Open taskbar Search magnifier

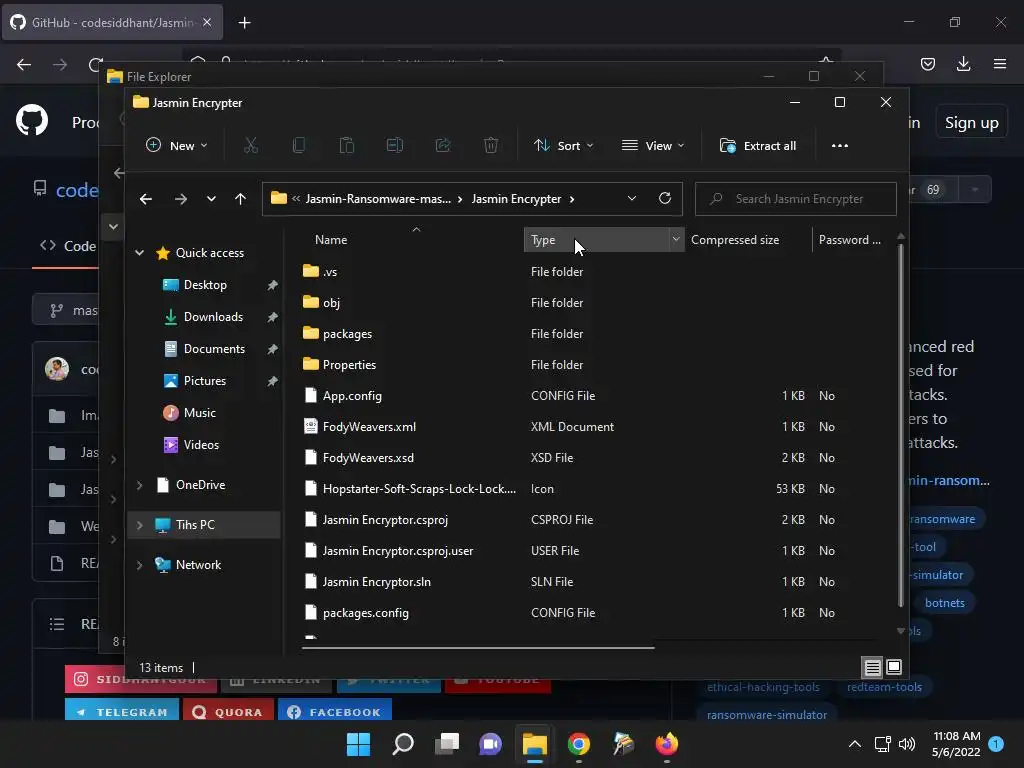tap(403, 744)
